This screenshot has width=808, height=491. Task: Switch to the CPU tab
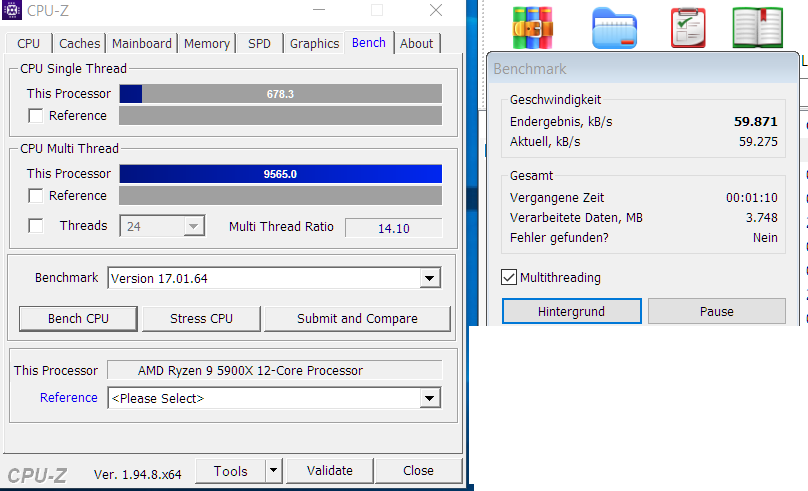[28, 44]
